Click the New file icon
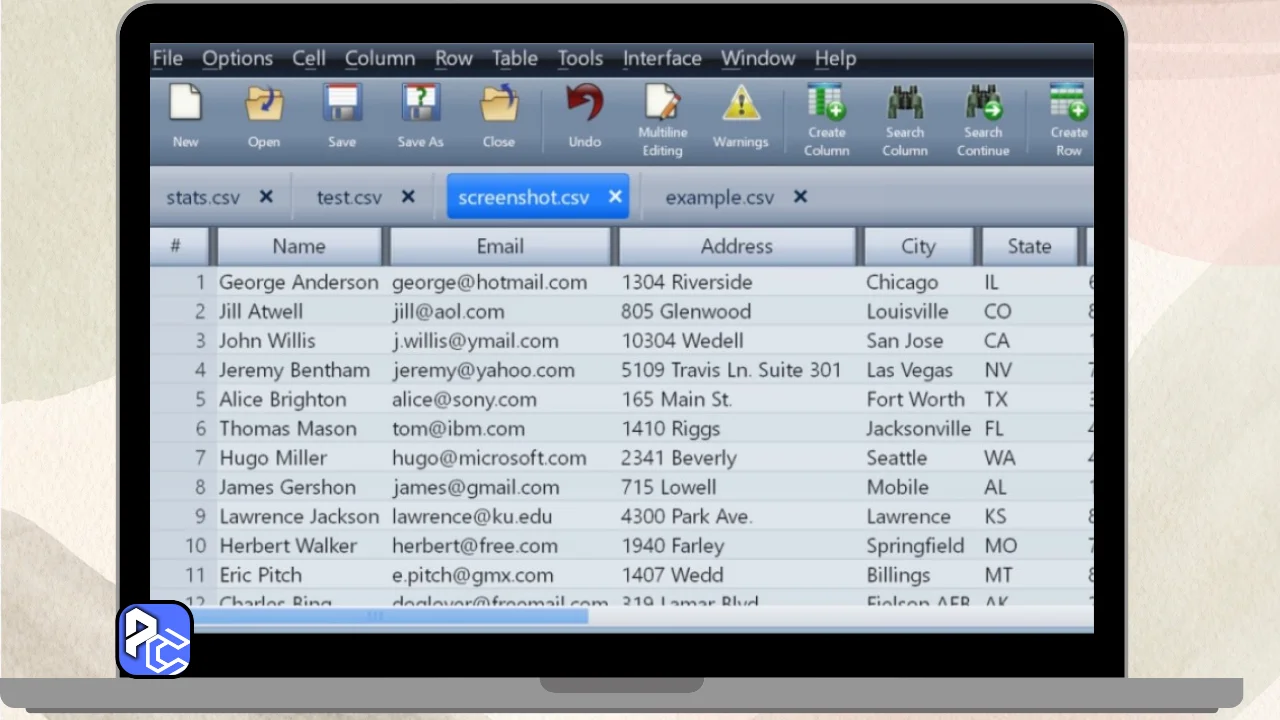Viewport: 1280px width, 720px height. (185, 104)
